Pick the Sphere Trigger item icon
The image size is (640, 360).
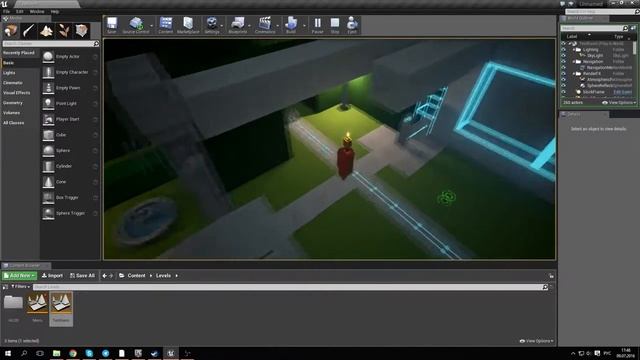coord(48,213)
